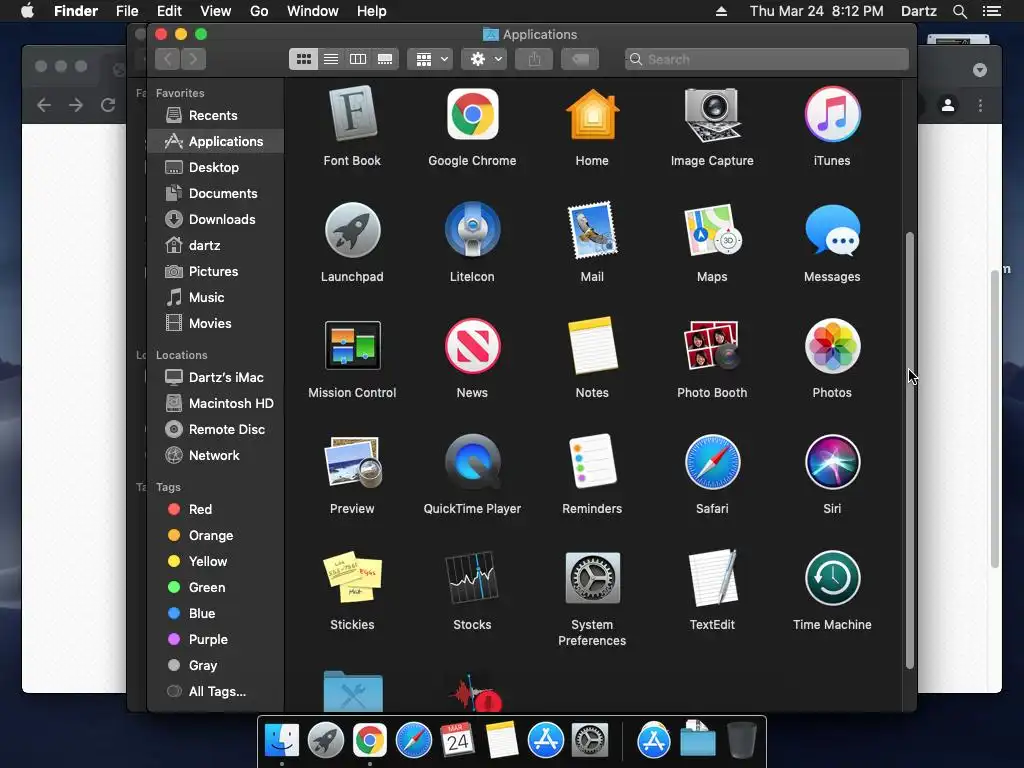Select the Safari app in Applications grid
1024x768 pixels.
pyautogui.click(x=712, y=462)
